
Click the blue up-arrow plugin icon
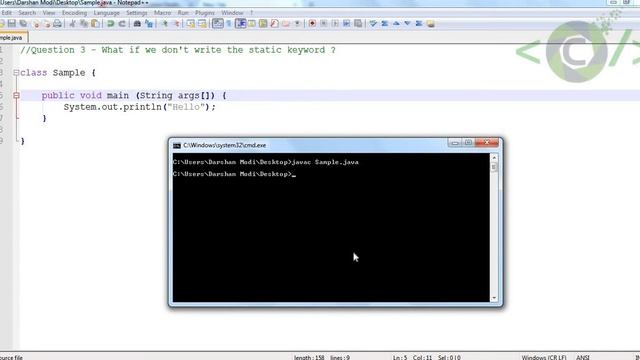point(396,24)
